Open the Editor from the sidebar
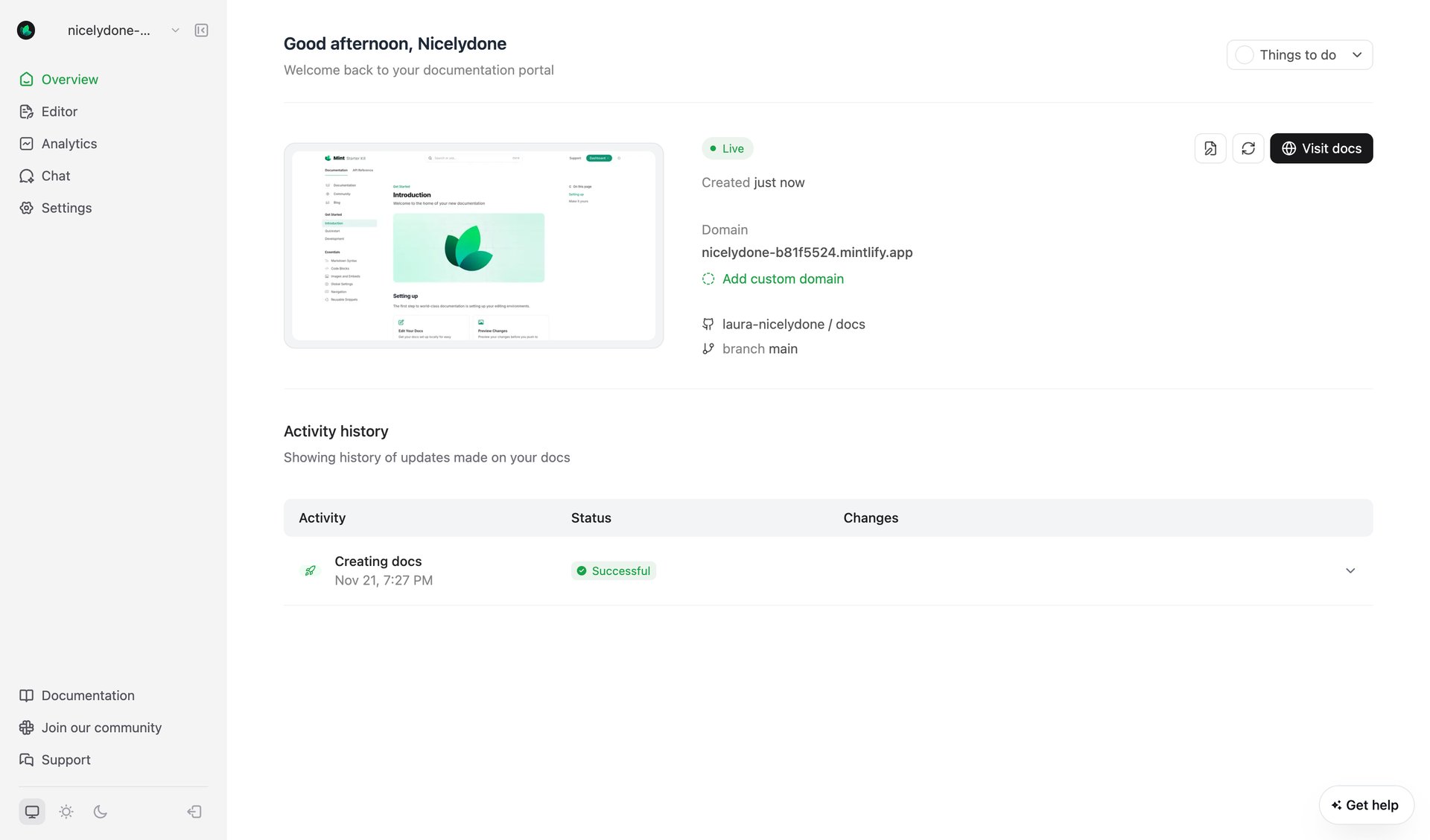Image resolution: width=1430 pixels, height=840 pixels. coord(60,111)
